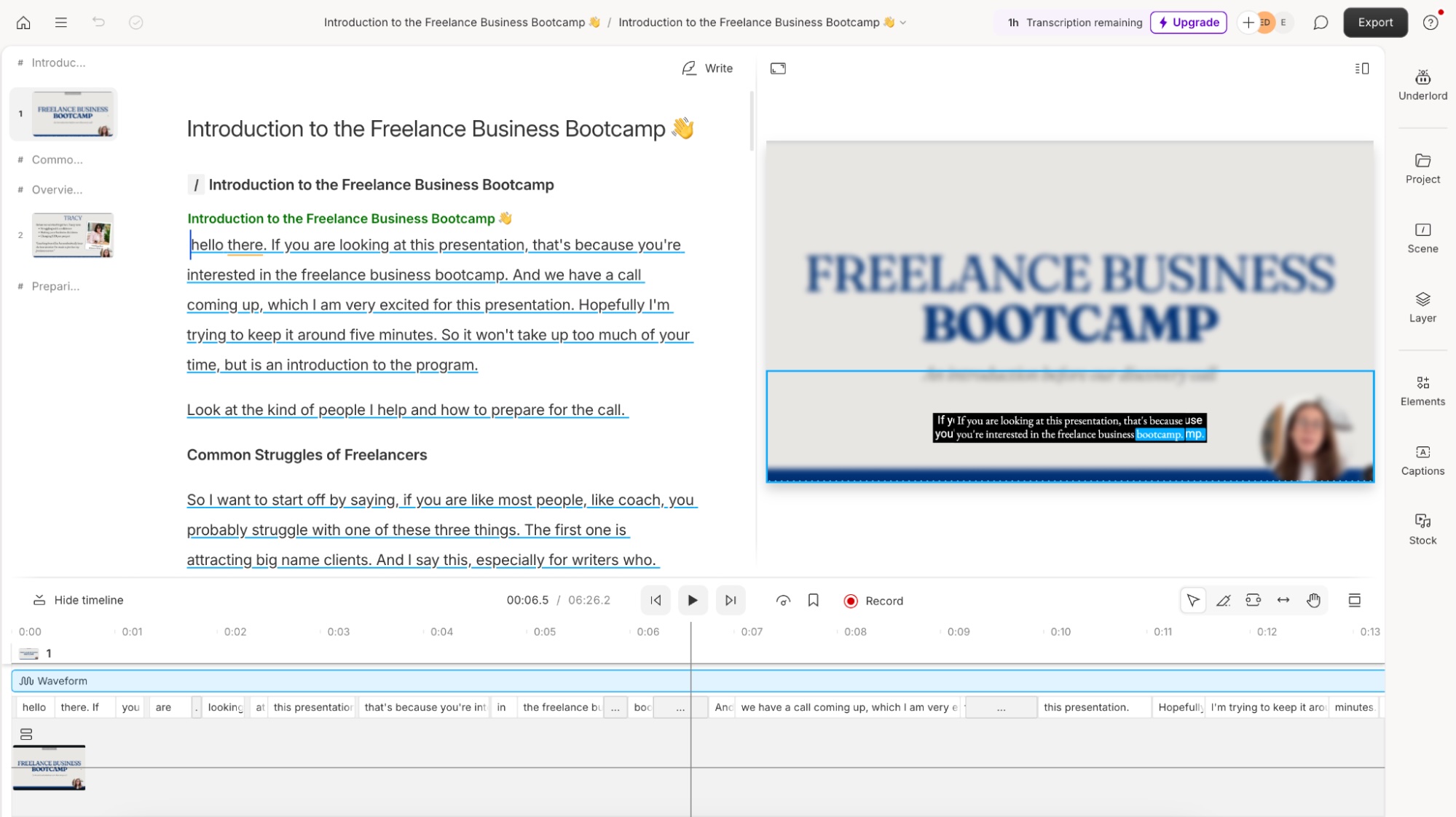Open the hamburger main menu
The height and width of the screenshot is (817, 1456).
tap(61, 23)
